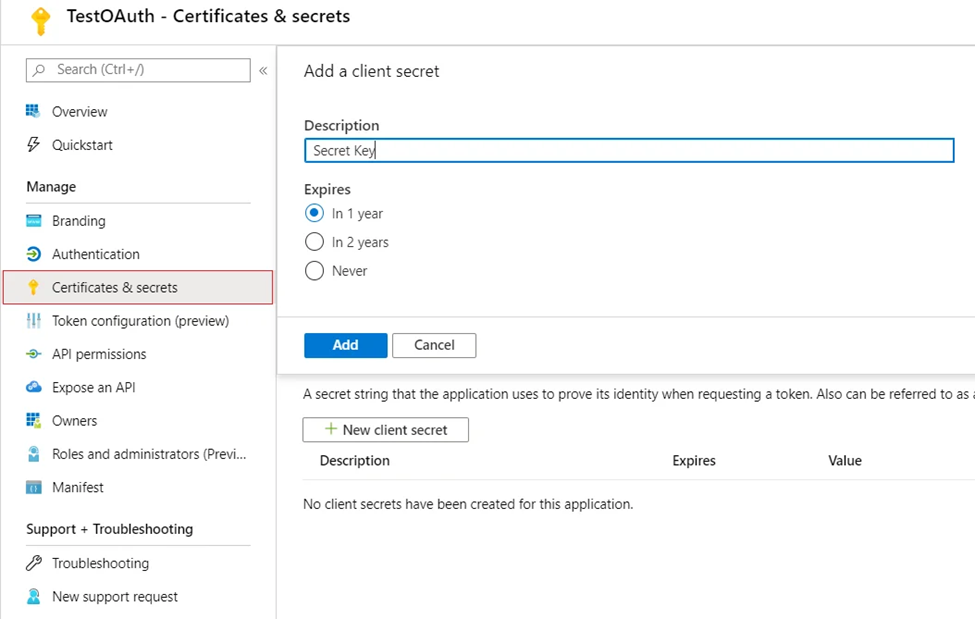Choose Never for secret expiration
The width and height of the screenshot is (975, 619).
tap(315, 271)
